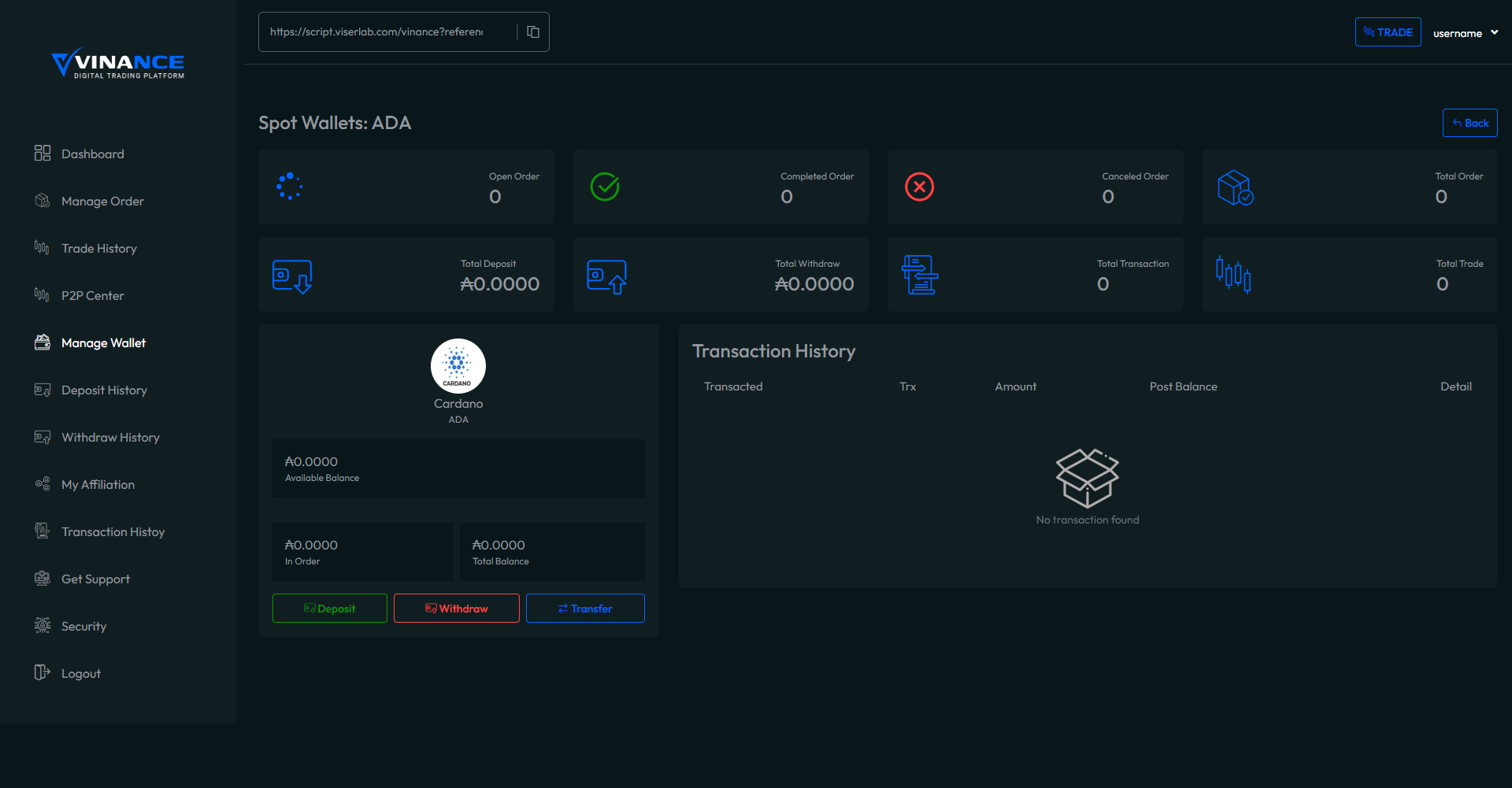Viewport: 1512px width, 788px height.
Task: Open Dashboard from the sidebar
Action: (92, 154)
